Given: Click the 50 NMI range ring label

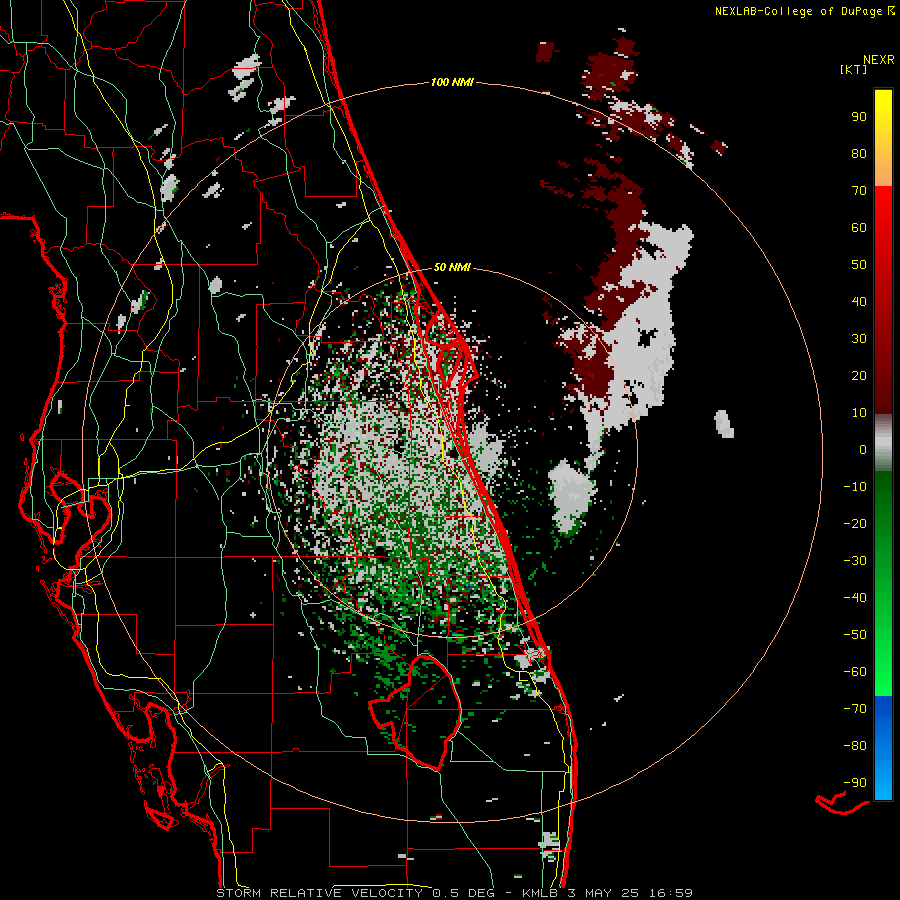Looking at the screenshot, I should (452, 267).
